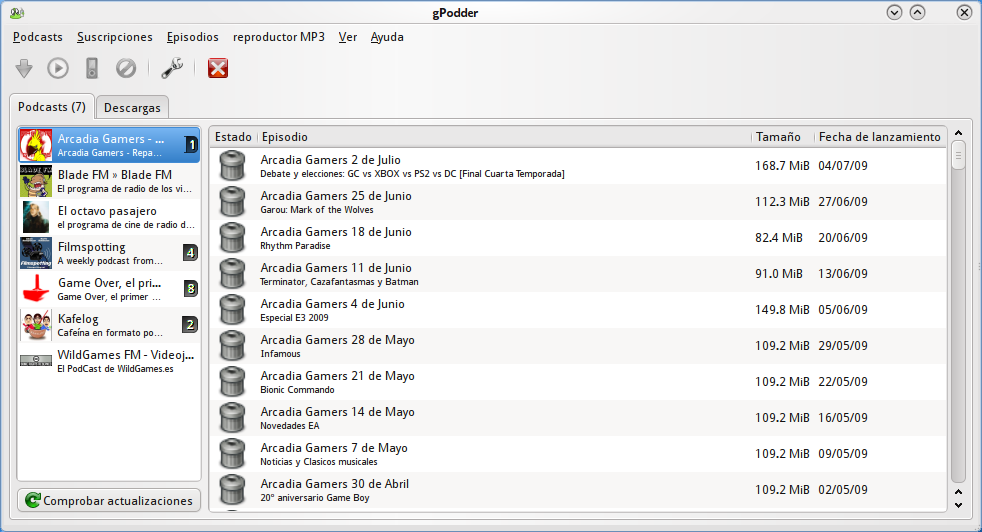Sort by the Episodio column header

504,137
